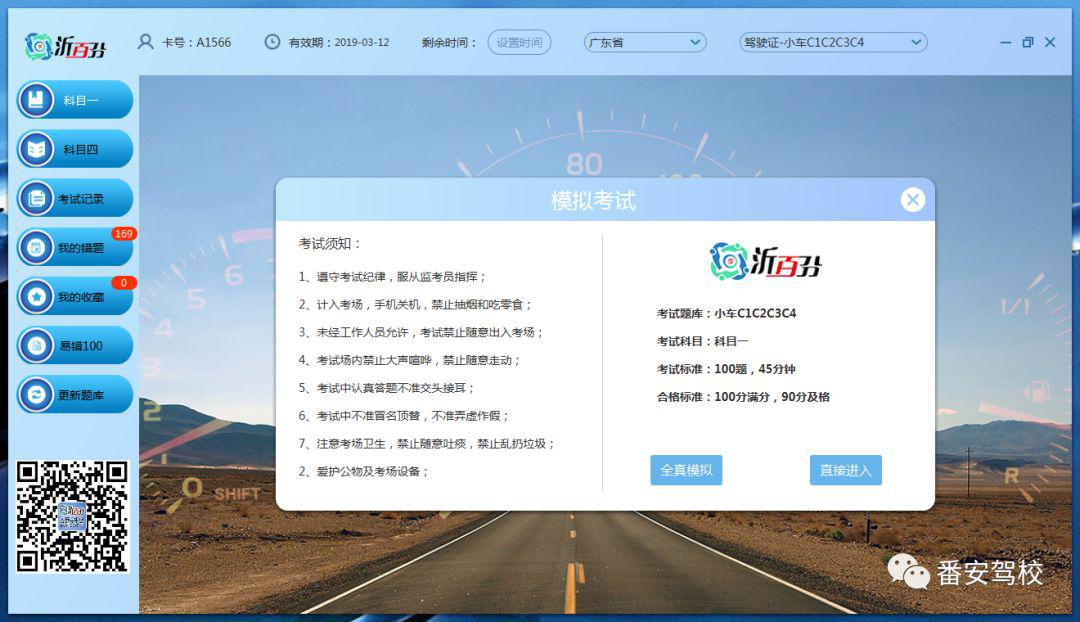The image size is (1080, 622).
Task: Click the 科目一 book icon in sidebar
Action: coord(36,100)
